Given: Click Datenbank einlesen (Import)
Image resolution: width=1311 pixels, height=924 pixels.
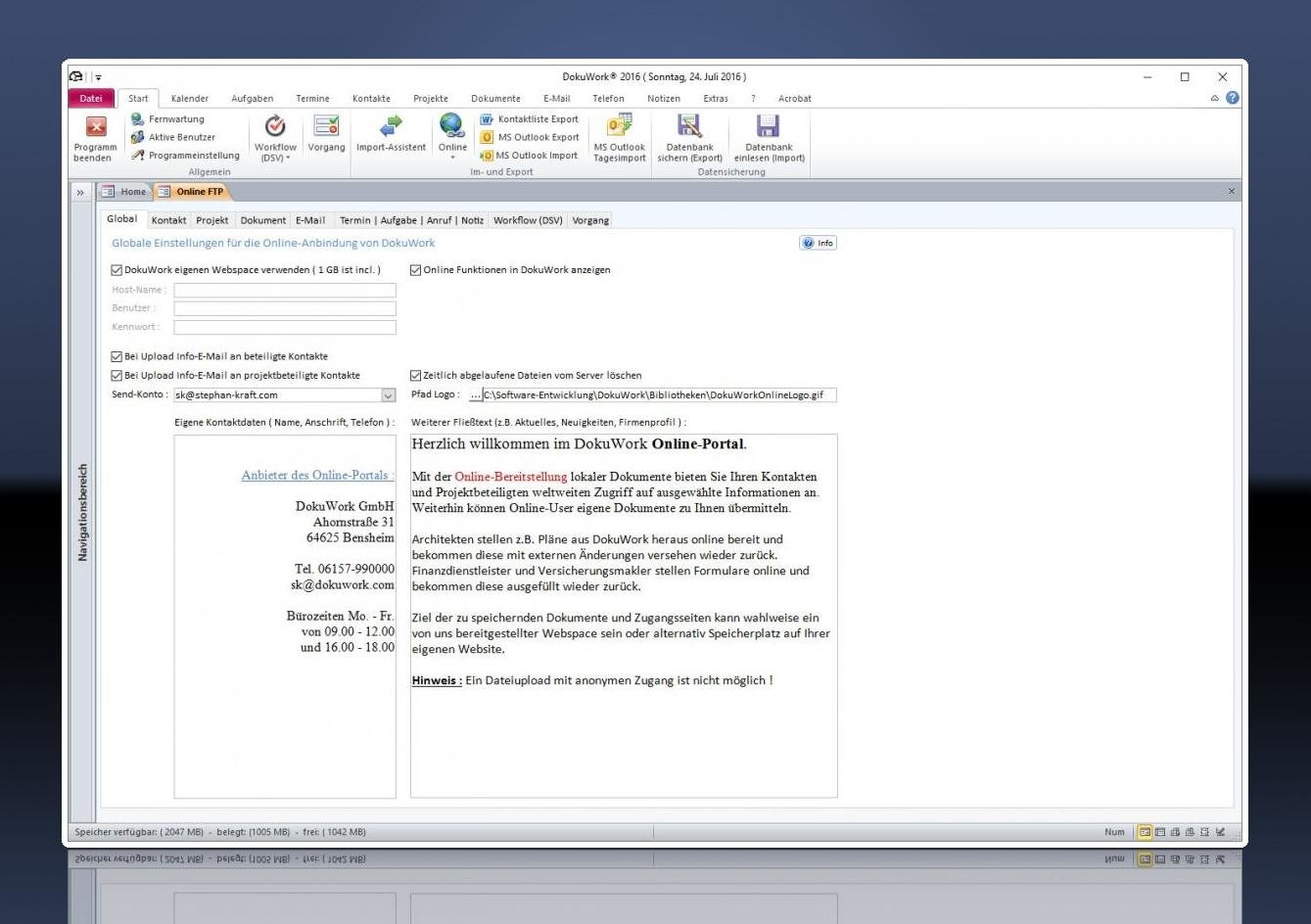Looking at the screenshot, I should tap(769, 138).
